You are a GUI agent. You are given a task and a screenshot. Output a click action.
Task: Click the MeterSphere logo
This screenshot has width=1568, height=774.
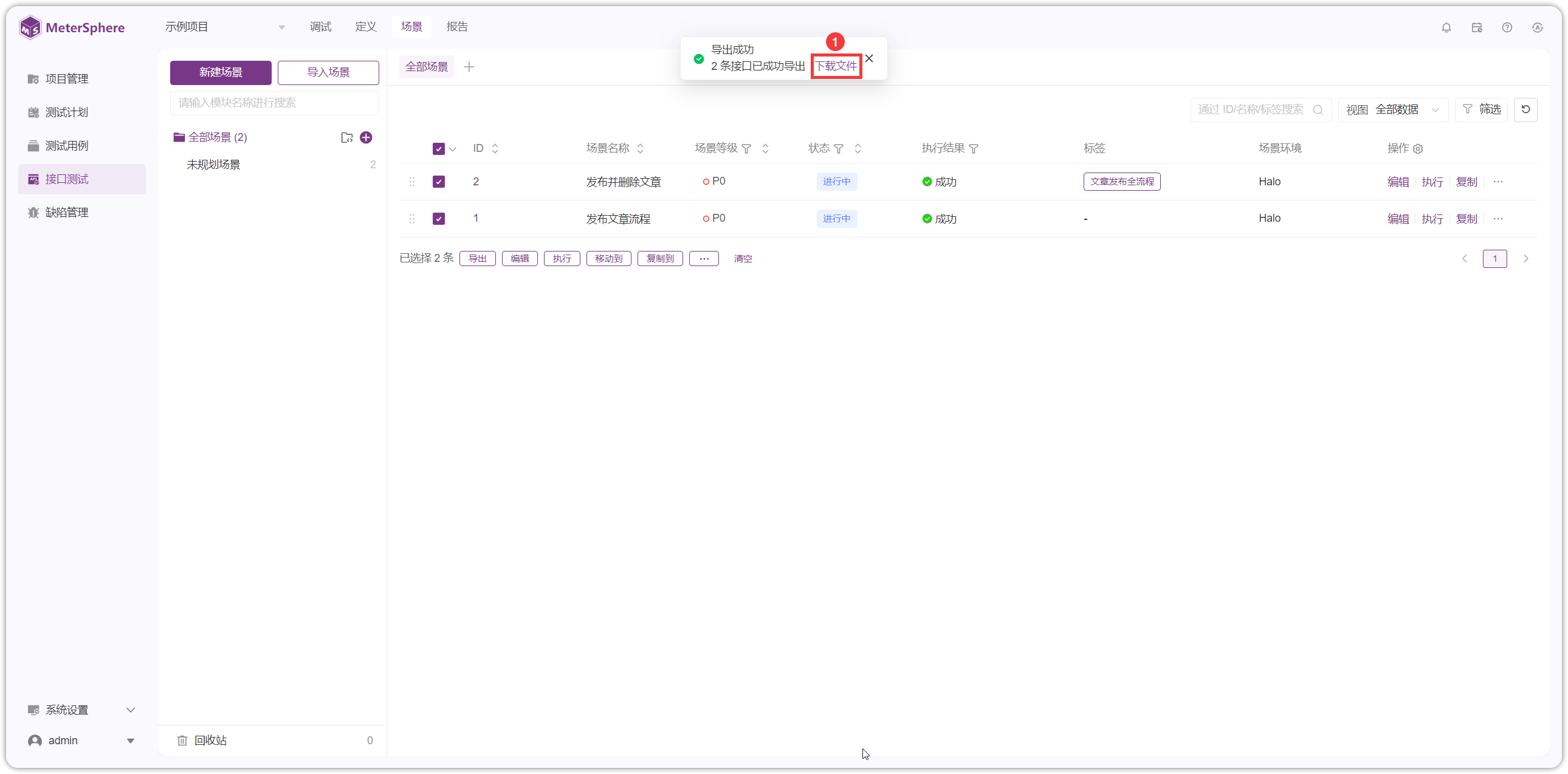[72, 27]
